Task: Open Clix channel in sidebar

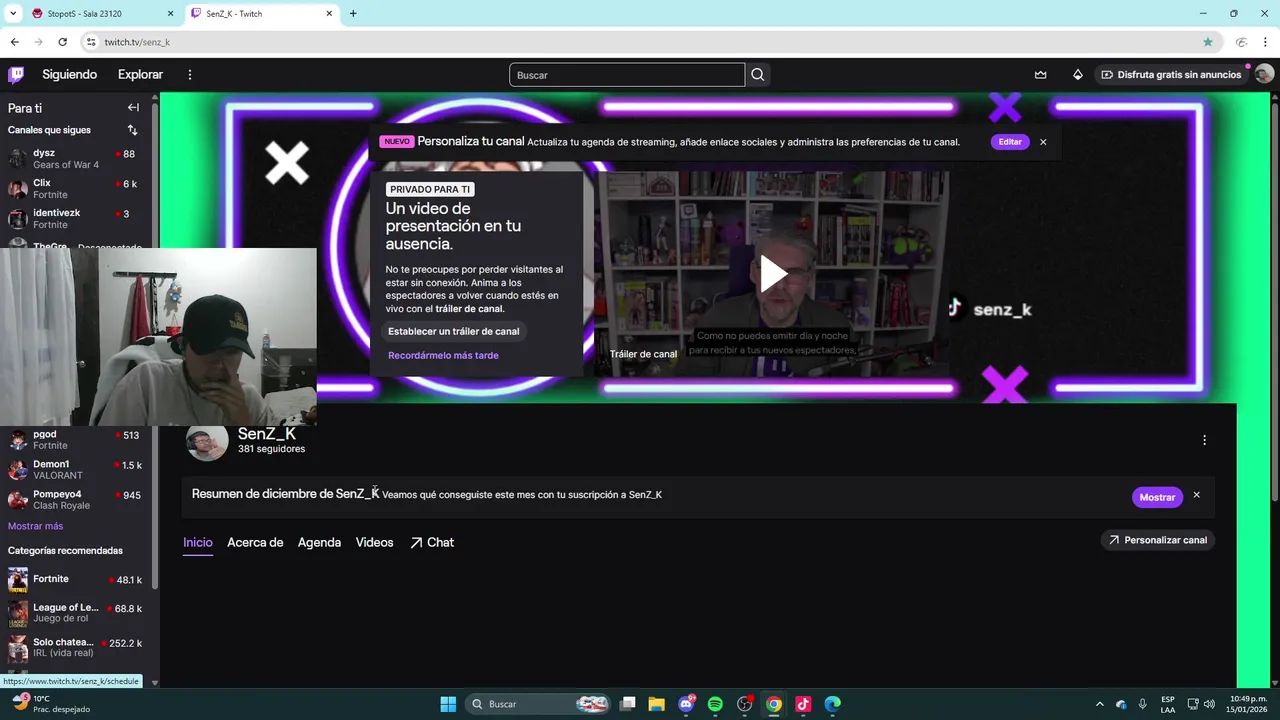Action: pos(75,188)
